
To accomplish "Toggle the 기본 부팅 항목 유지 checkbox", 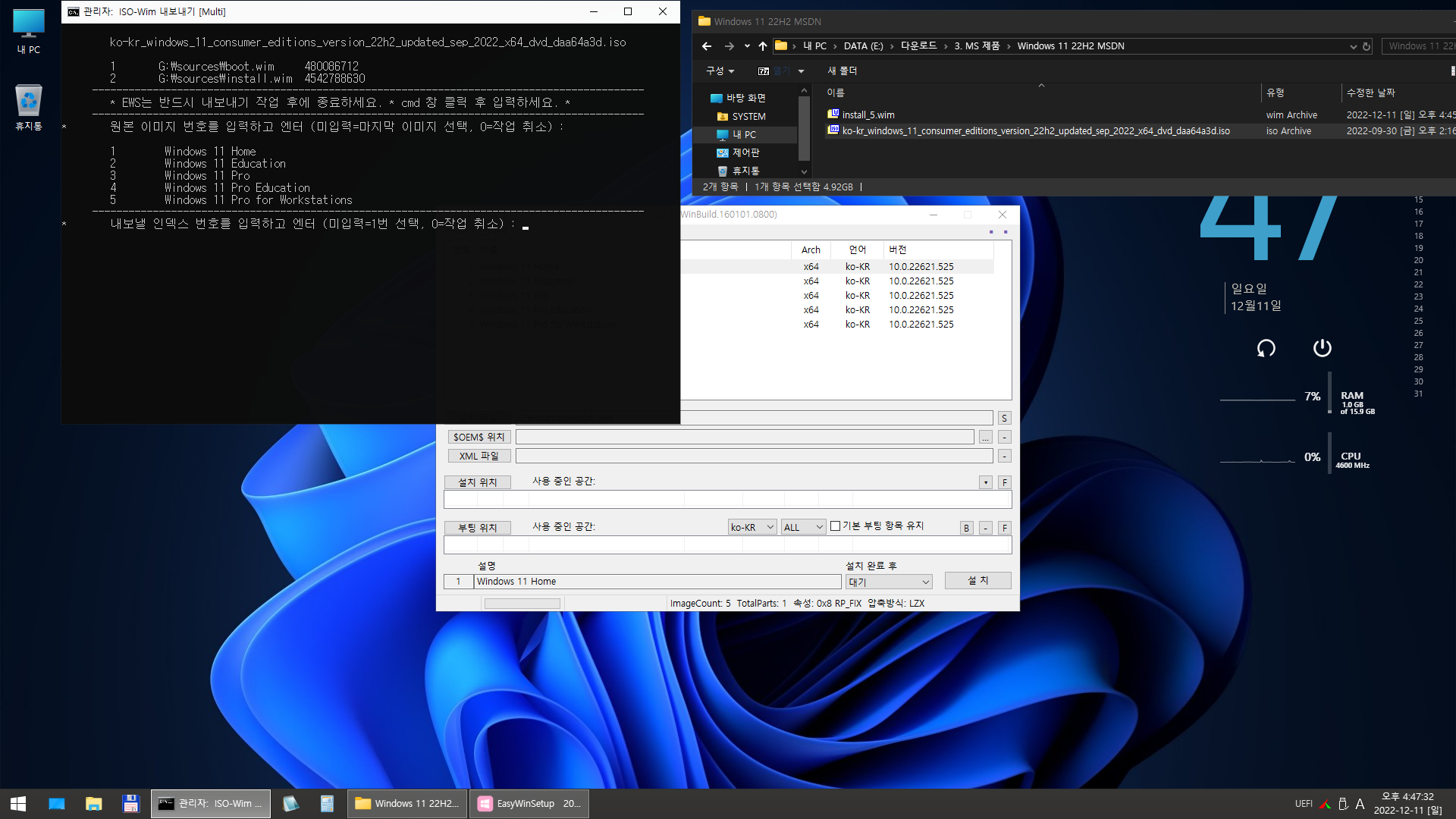I will pos(835,526).
